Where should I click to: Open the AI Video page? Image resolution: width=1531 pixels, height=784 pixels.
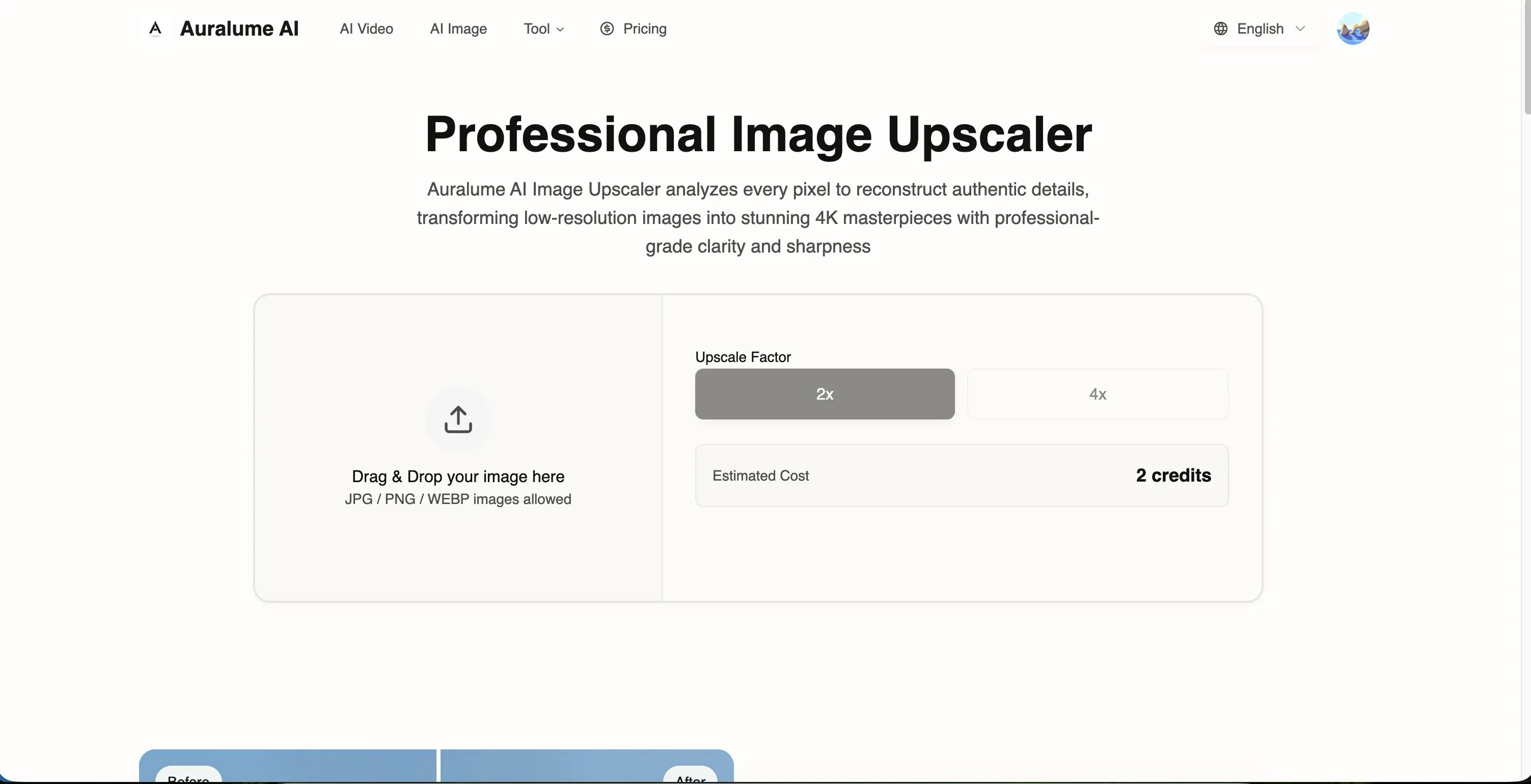[366, 29]
